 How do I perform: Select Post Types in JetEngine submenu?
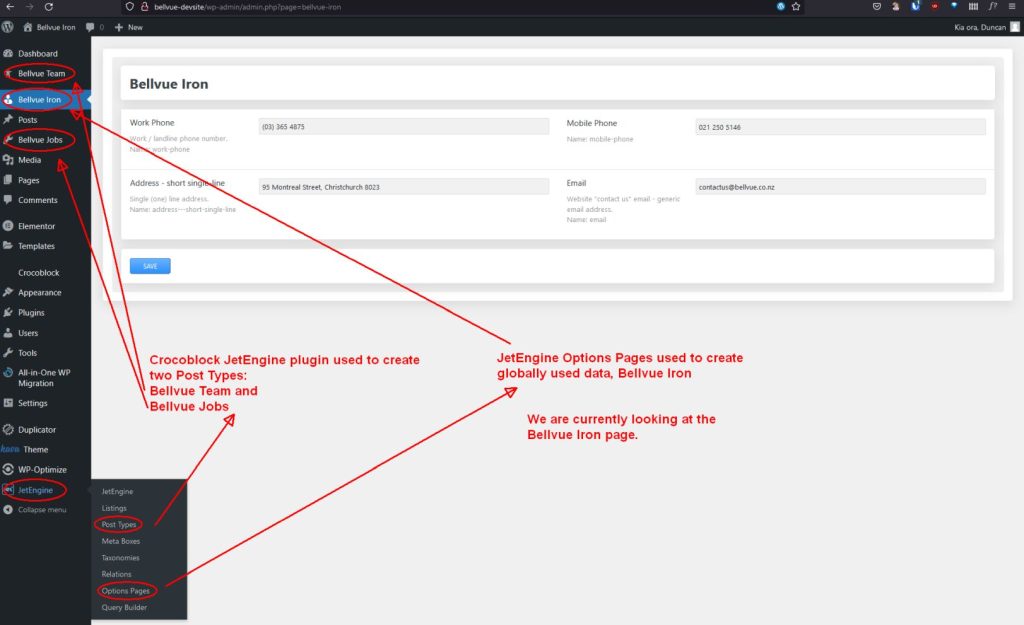(x=119, y=525)
